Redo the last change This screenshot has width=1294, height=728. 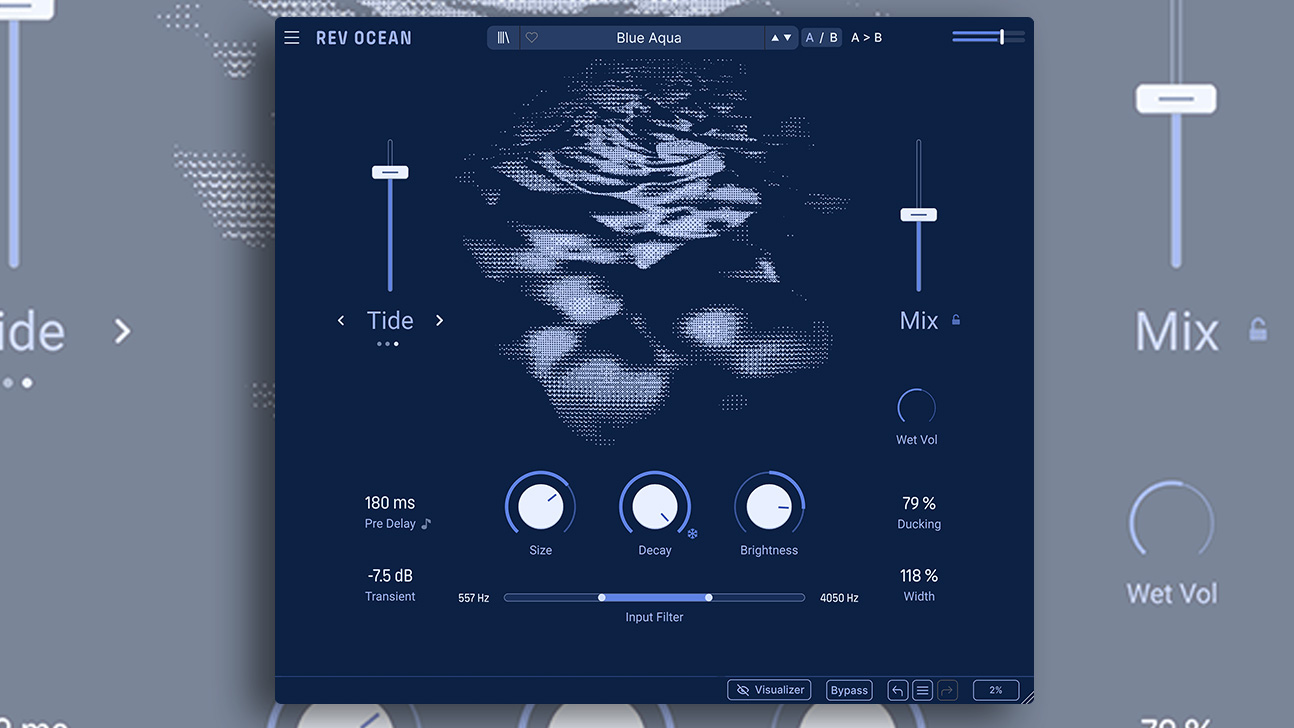click(947, 690)
